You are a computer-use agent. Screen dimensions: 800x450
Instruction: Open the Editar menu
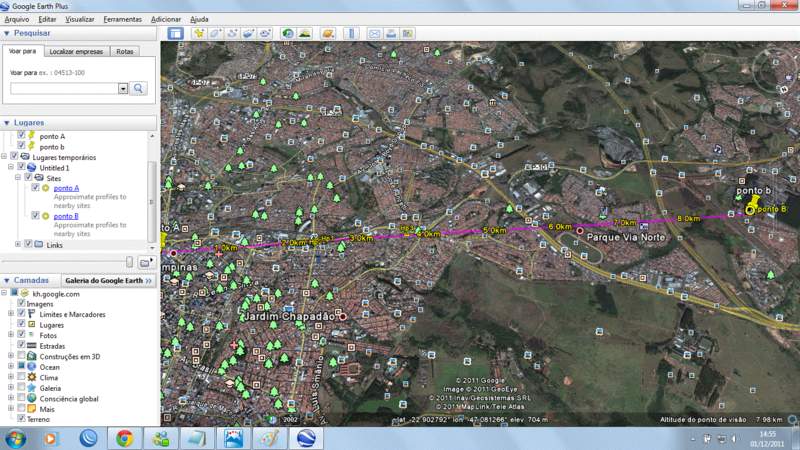coord(47,19)
